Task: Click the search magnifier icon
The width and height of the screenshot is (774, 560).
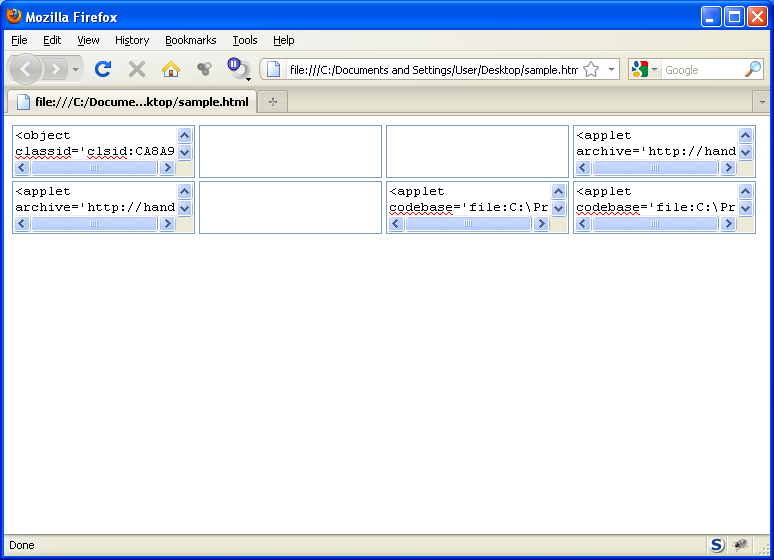Action: pyautogui.click(x=752, y=69)
